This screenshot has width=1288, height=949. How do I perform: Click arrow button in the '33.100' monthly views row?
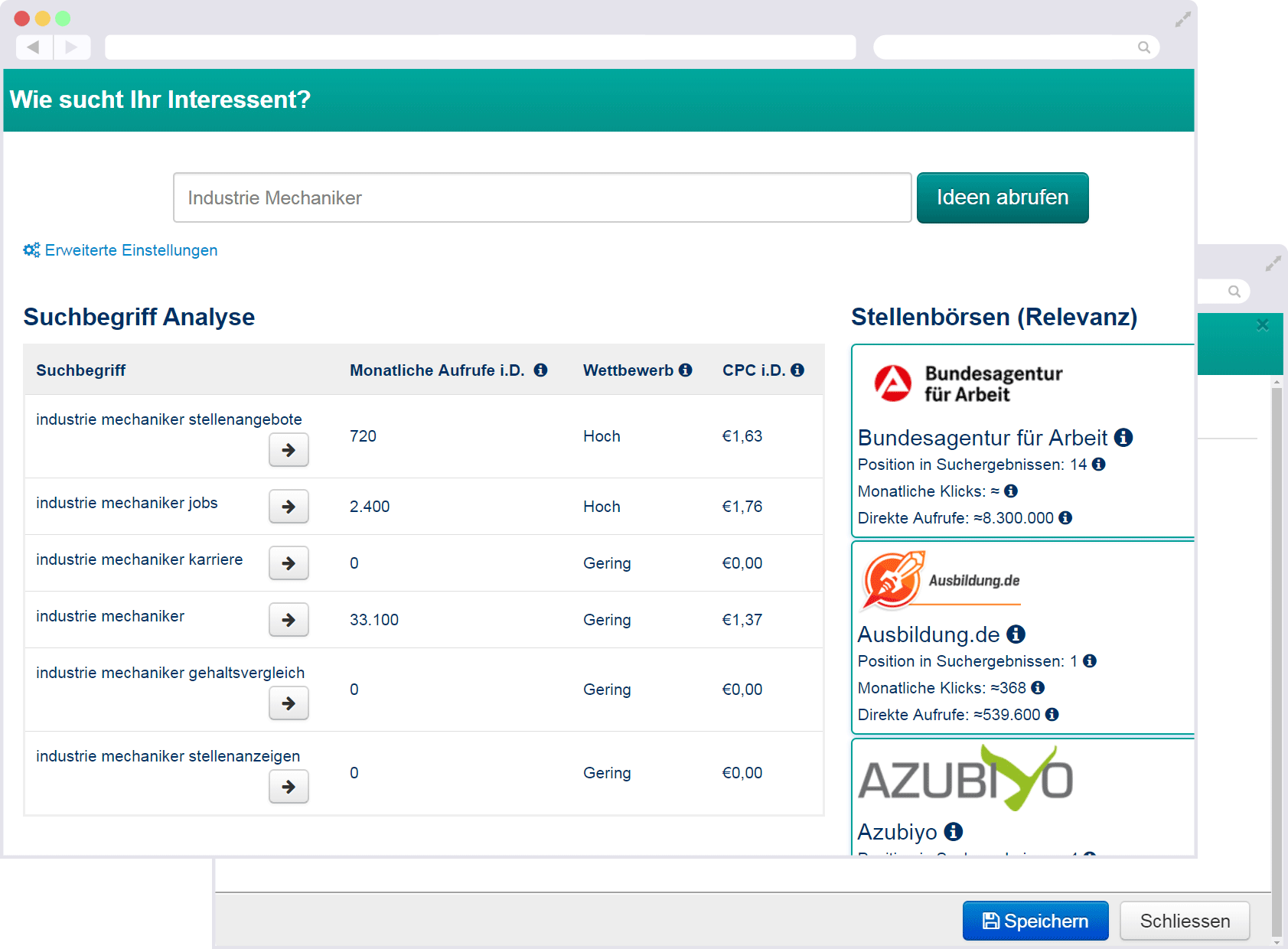tap(289, 620)
